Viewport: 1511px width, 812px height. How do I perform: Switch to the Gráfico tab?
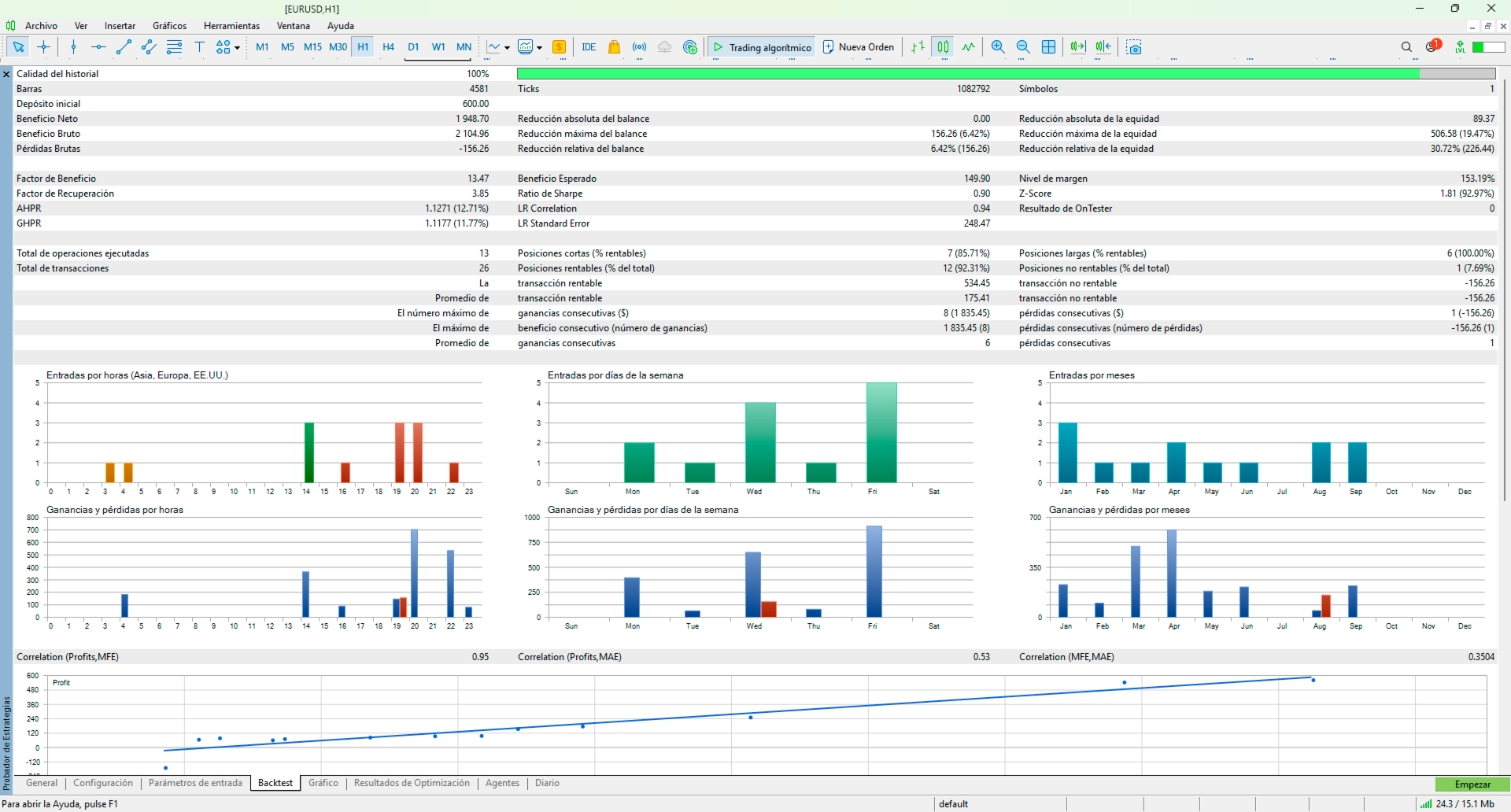click(323, 783)
